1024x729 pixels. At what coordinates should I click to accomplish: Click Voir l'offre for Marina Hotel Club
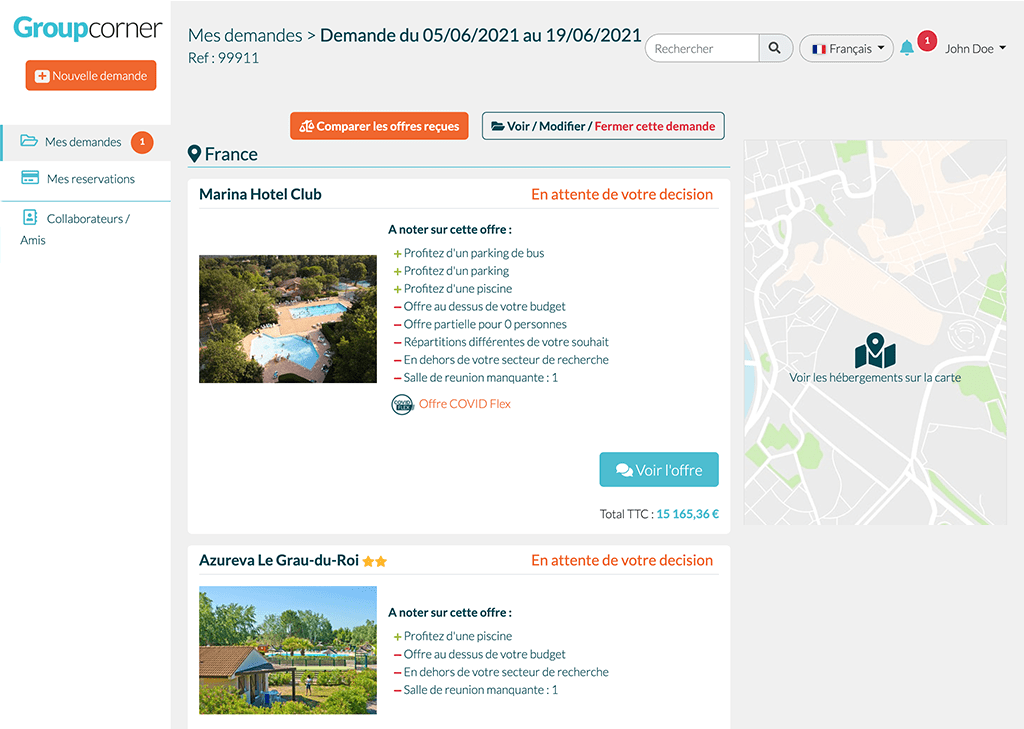(659, 470)
